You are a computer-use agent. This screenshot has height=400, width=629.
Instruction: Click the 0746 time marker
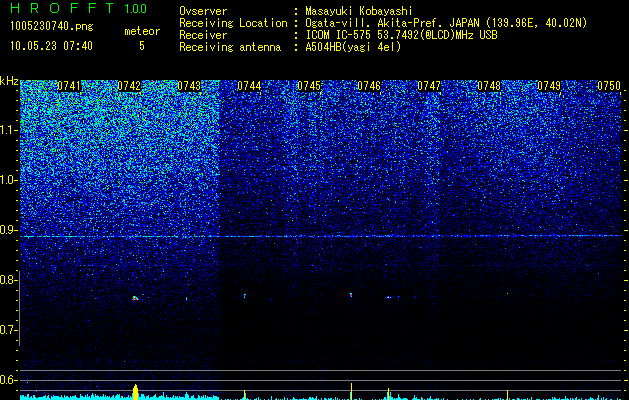369,86
